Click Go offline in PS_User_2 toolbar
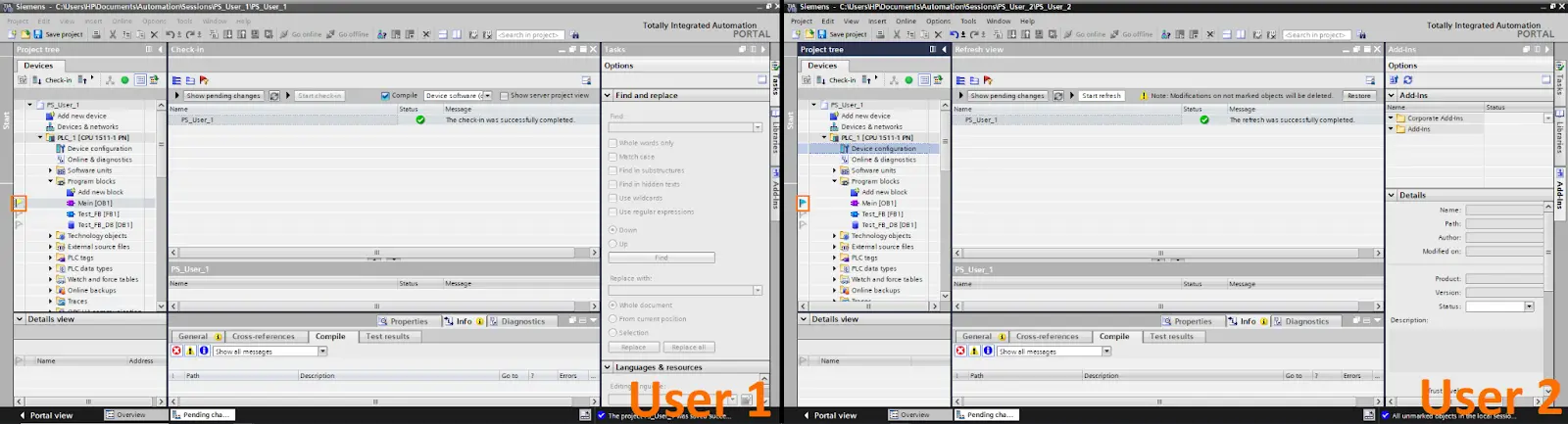Viewport: 1568px width, 424px height. 1131,34
